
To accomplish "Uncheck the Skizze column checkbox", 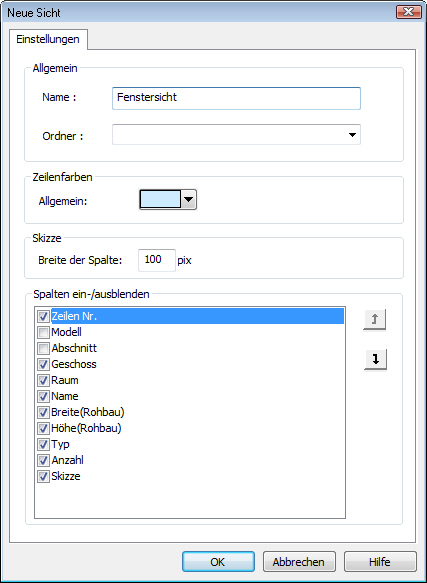I will click(x=43, y=476).
